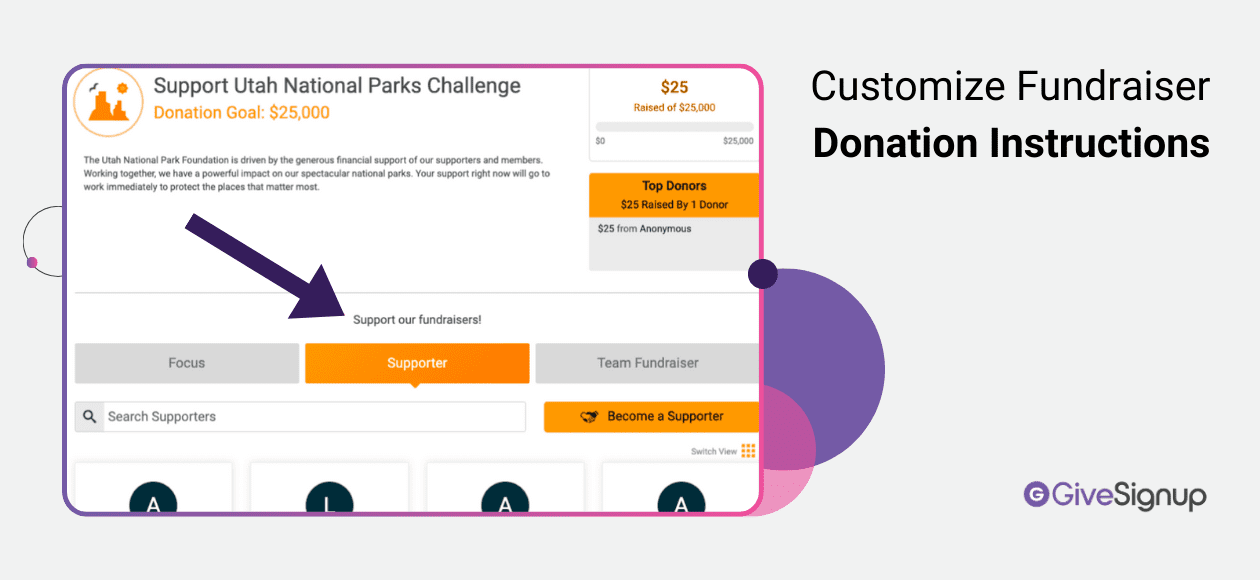Switch to the Focus tab
The width and height of the screenshot is (1260, 580).
coord(186,363)
